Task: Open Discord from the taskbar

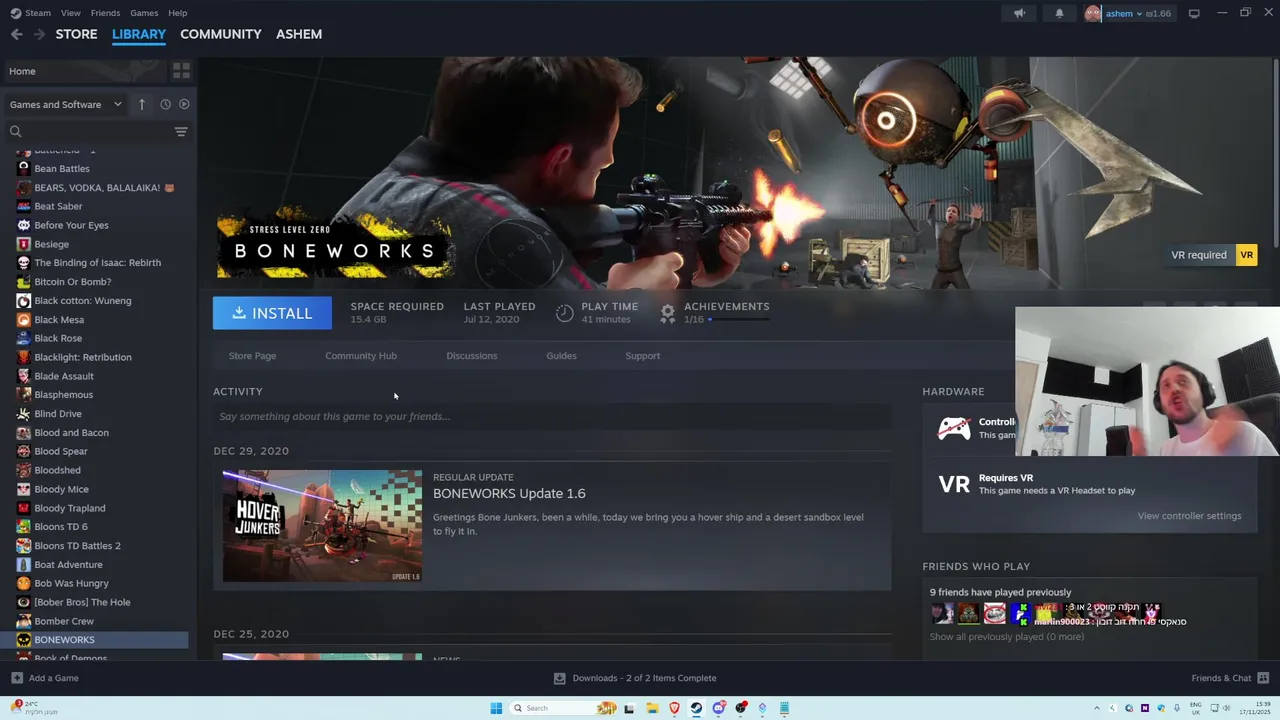Action: click(x=718, y=708)
